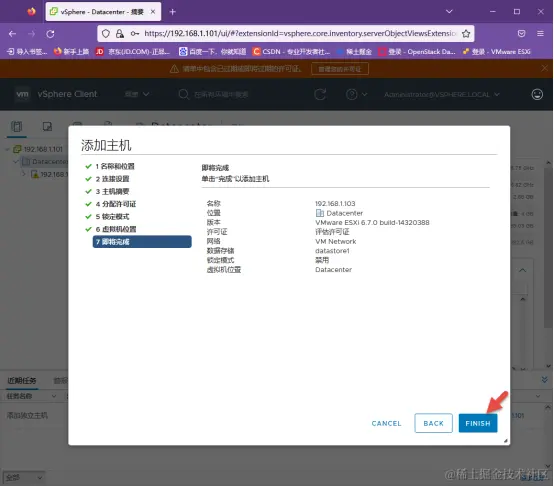Select step 6 虚拟机位置
Viewport: 554px width, 486px height.
tap(116, 229)
